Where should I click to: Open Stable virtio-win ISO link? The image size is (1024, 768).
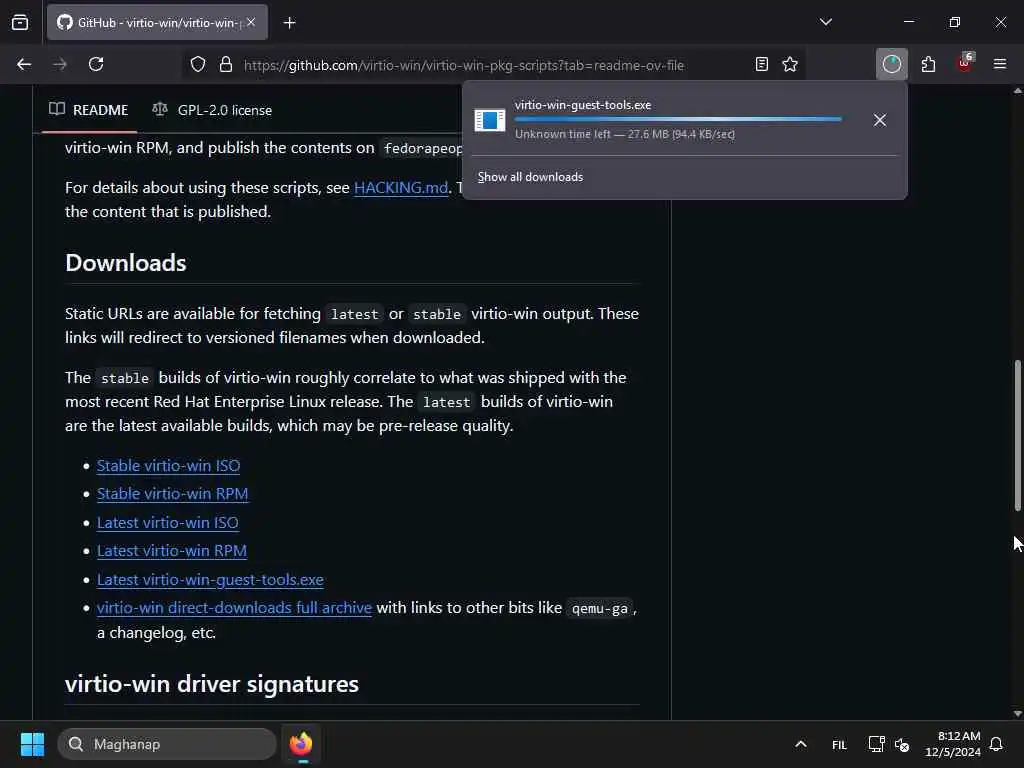click(168, 466)
